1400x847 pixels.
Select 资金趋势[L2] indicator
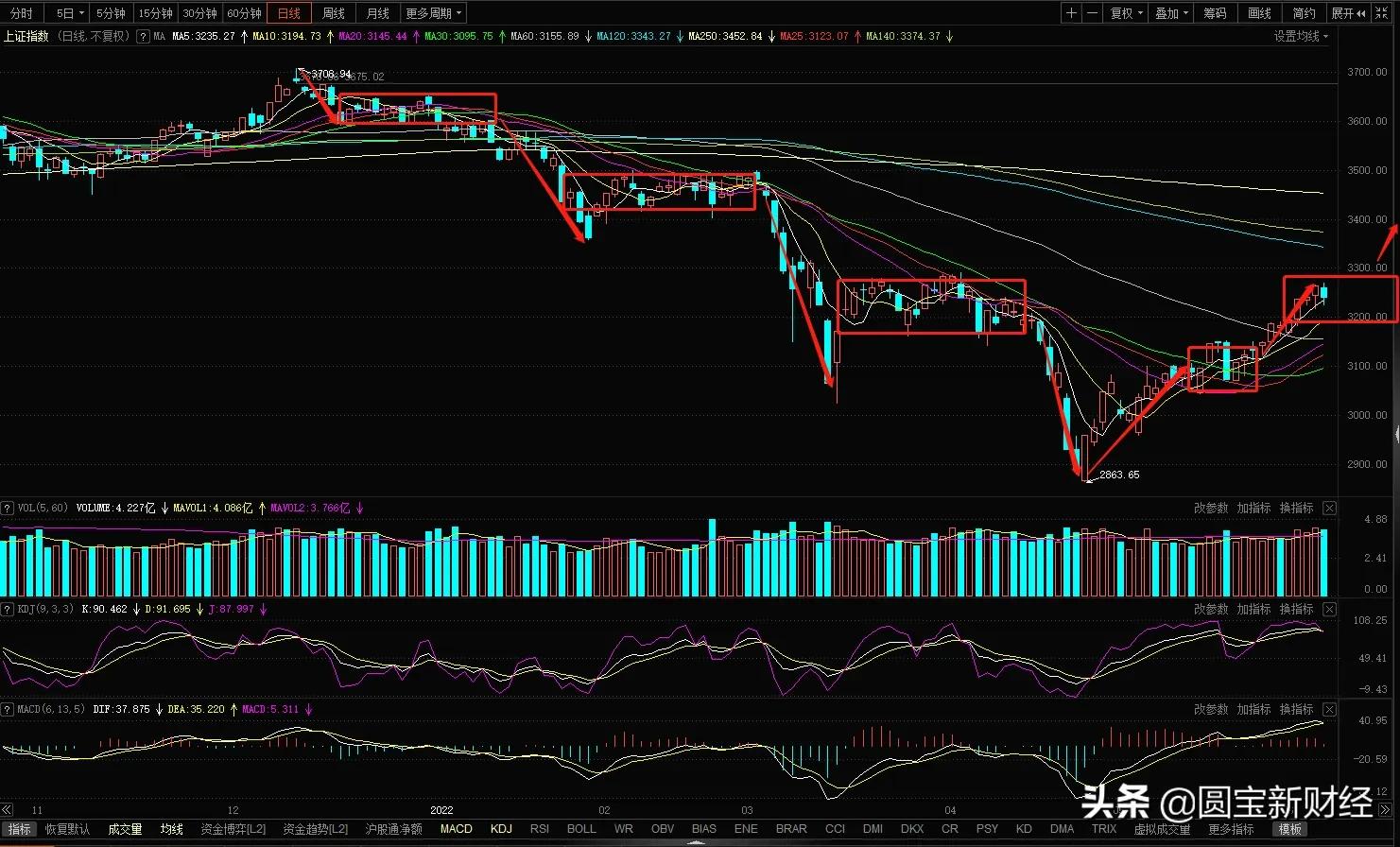(x=315, y=829)
